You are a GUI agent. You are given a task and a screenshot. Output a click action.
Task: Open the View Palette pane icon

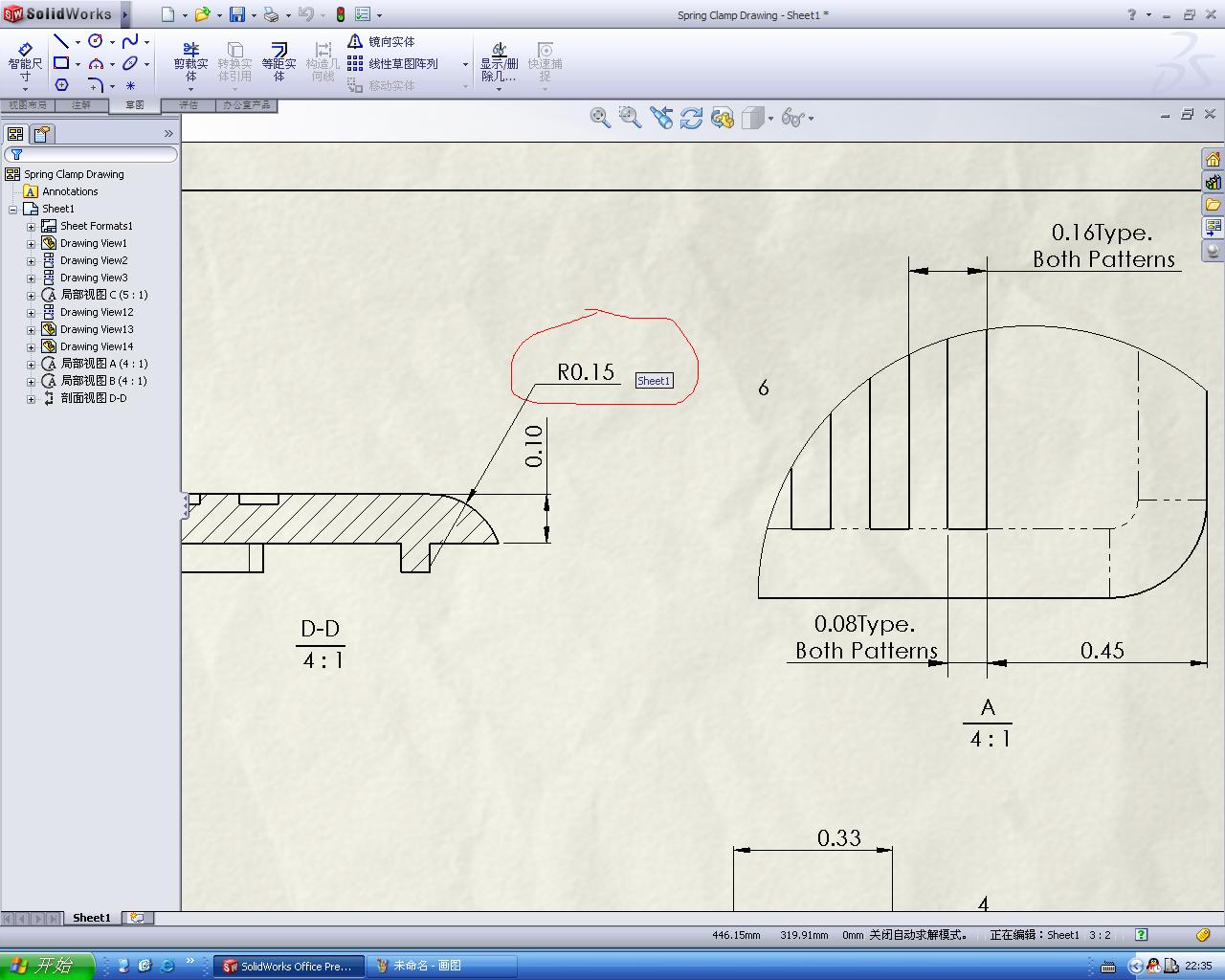point(1213,228)
